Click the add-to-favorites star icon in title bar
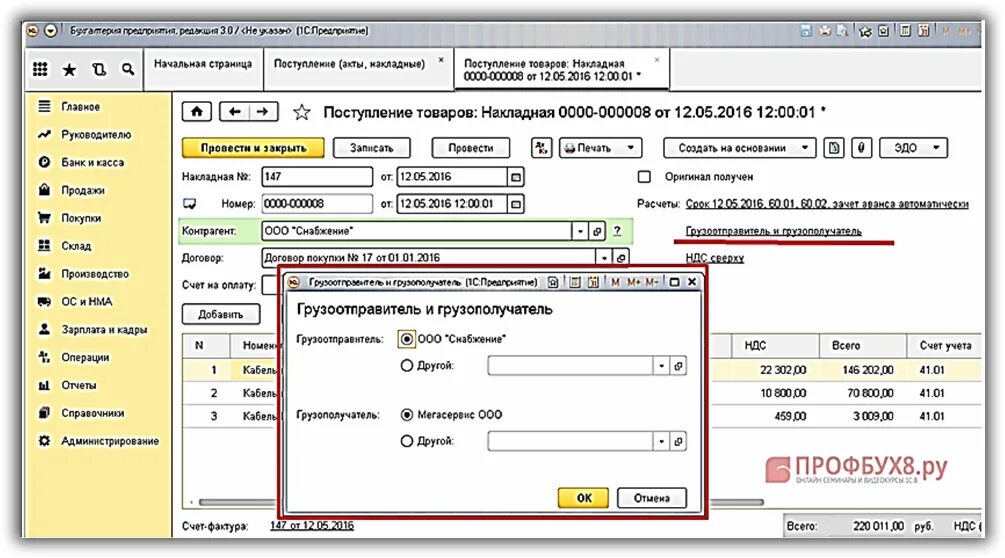Viewport: 1005px width, 558px height. (865, 30)
